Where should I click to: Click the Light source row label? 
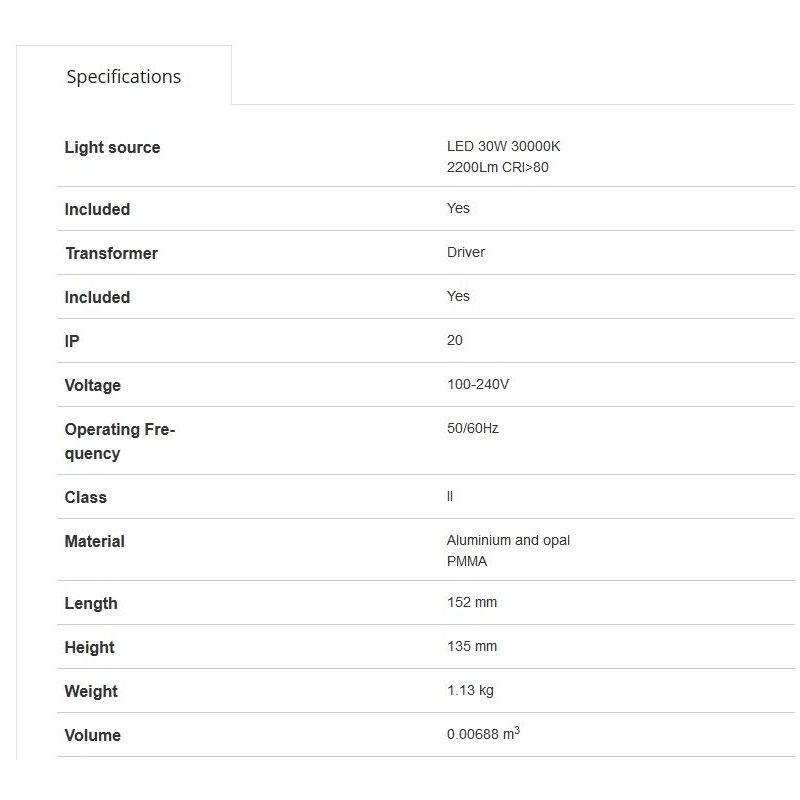pos(112,148)
